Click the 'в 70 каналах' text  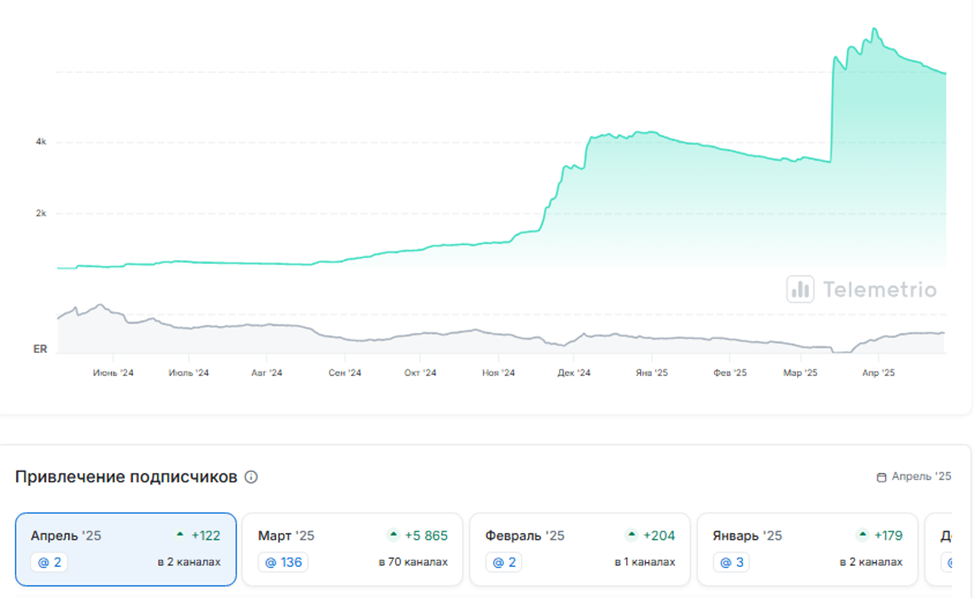click(413, 562)
